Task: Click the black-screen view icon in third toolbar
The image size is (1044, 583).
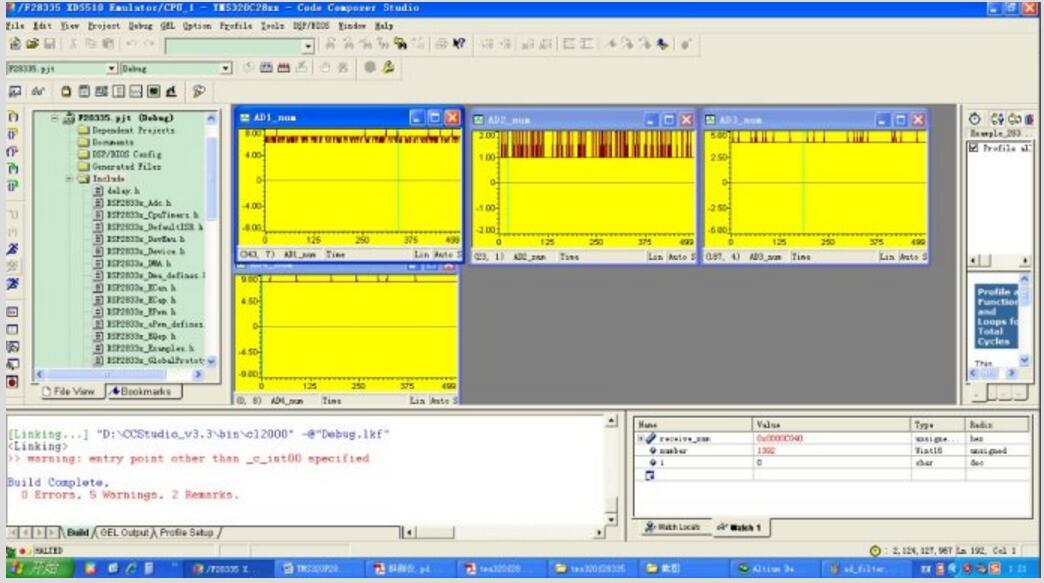Action: (x=153, y=91)
